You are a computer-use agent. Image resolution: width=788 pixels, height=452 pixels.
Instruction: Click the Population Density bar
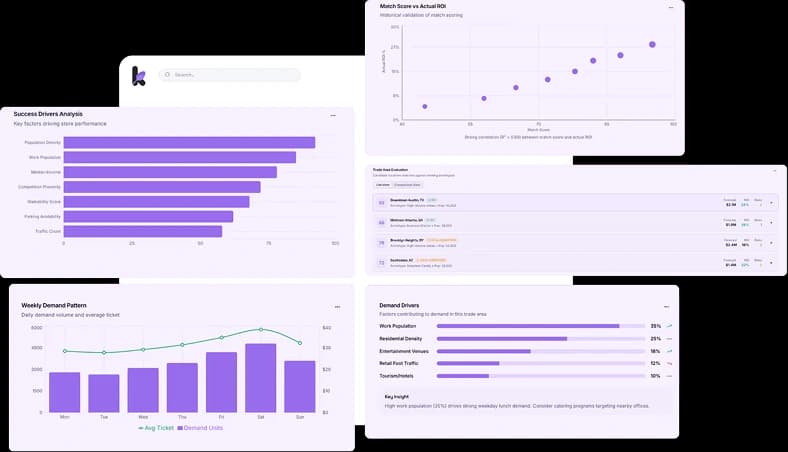(189, 143)
